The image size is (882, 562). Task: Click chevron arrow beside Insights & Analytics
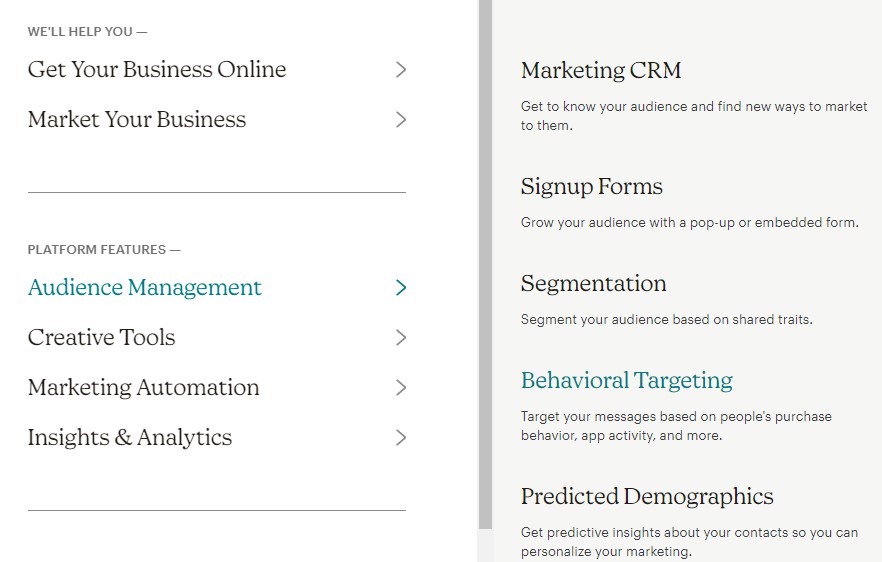point(400,438)
